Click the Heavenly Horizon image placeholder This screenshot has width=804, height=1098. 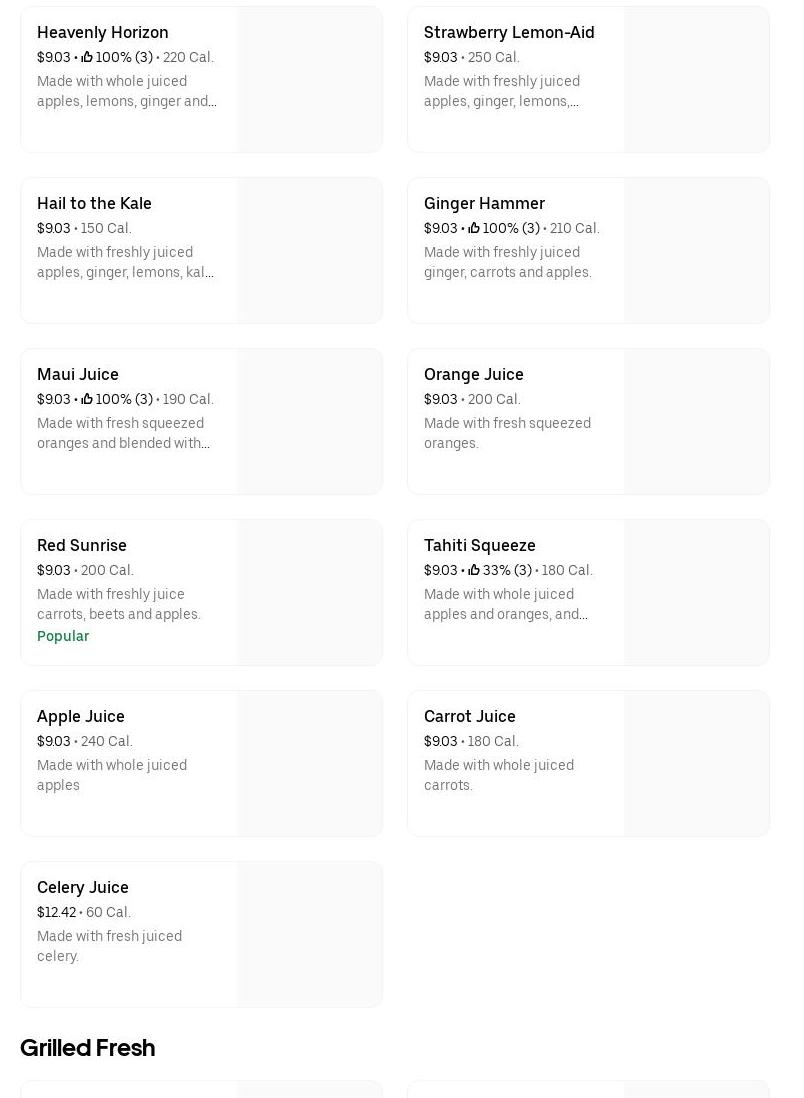(309, 80)
